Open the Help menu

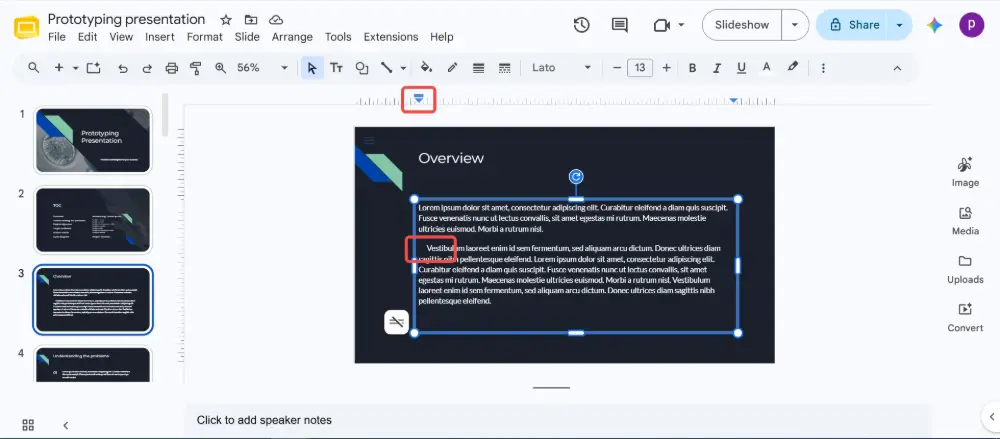(441, 37)
